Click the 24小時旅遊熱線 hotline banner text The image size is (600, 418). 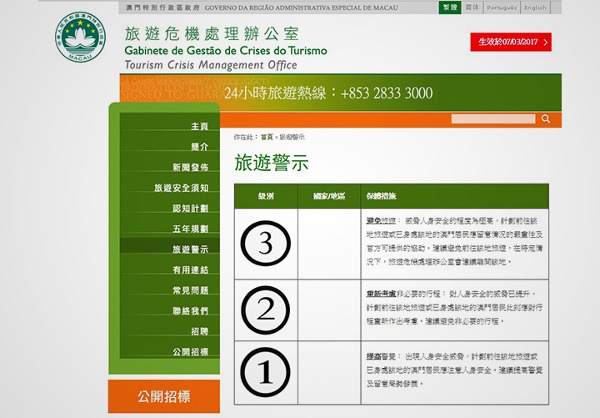[329, 93]
